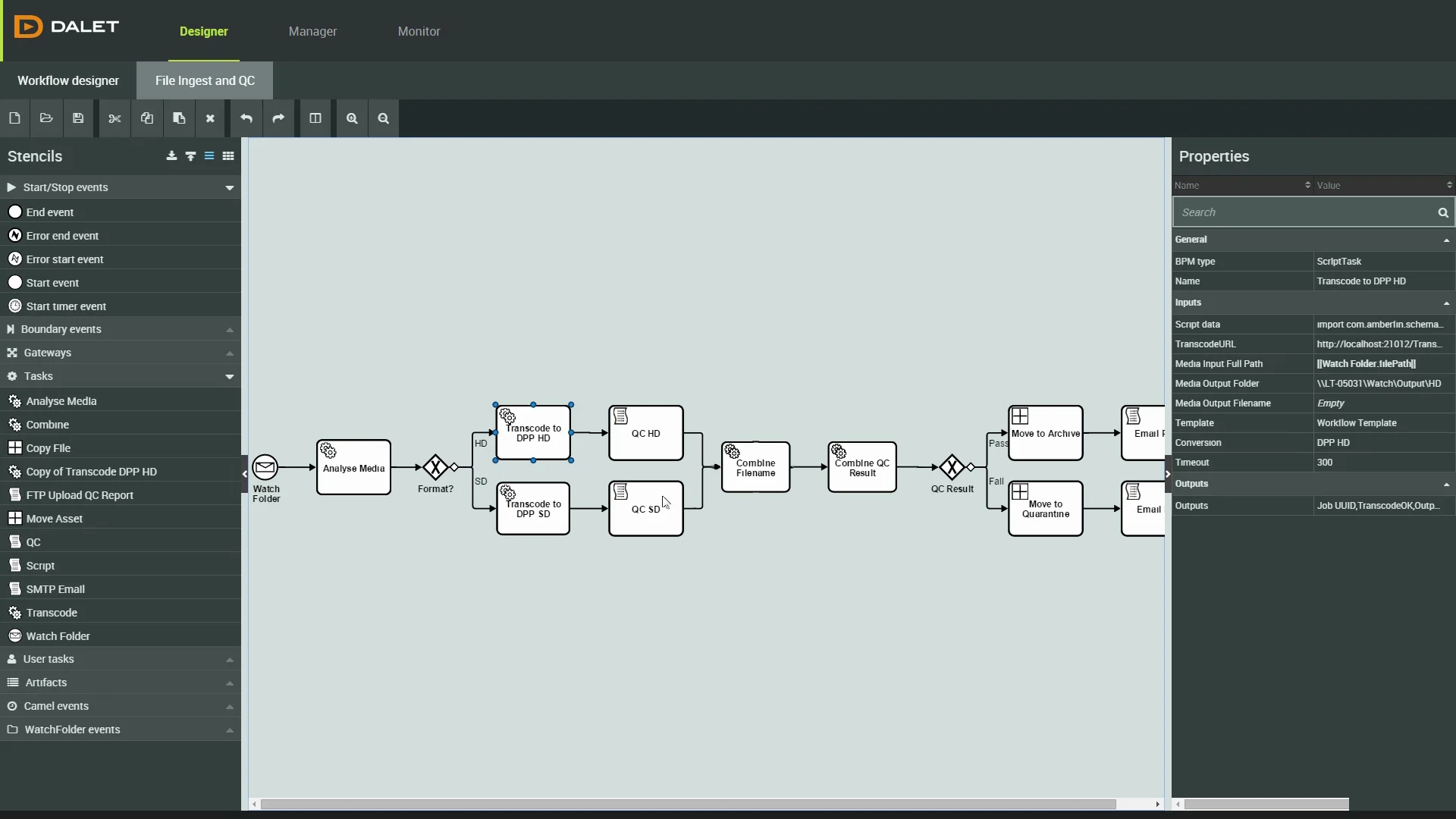Switch stencils panel to grid view
The image size is (1456, 819).
(227, 156)
